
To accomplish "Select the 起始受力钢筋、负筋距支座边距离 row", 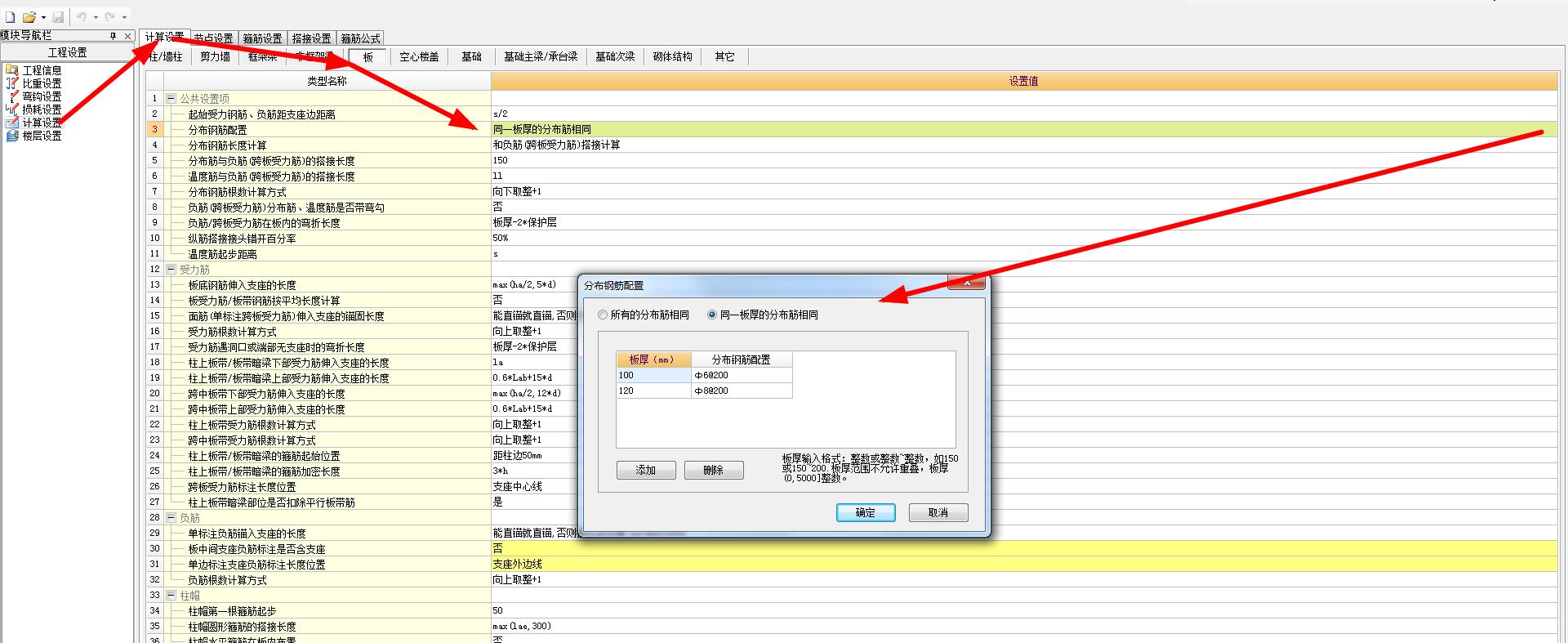I will pos(852,114).
